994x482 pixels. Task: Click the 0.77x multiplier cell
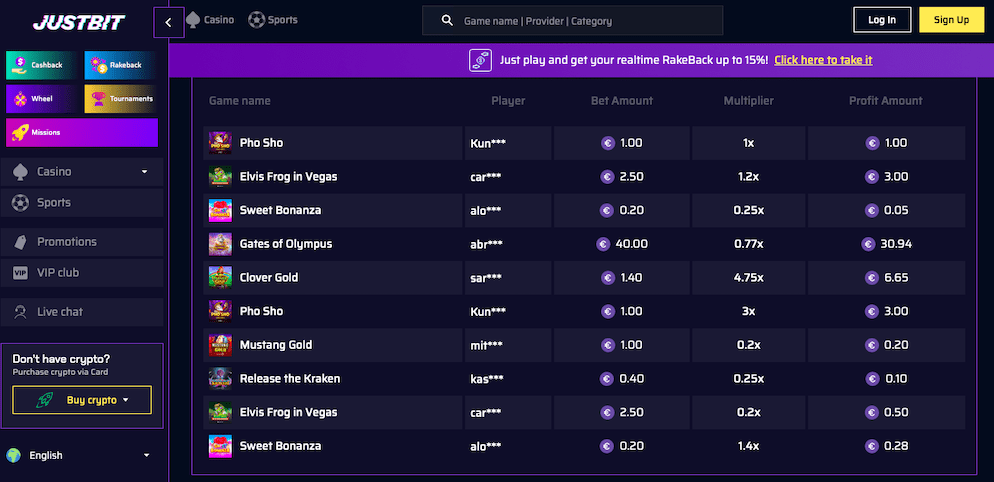point(749,244)
